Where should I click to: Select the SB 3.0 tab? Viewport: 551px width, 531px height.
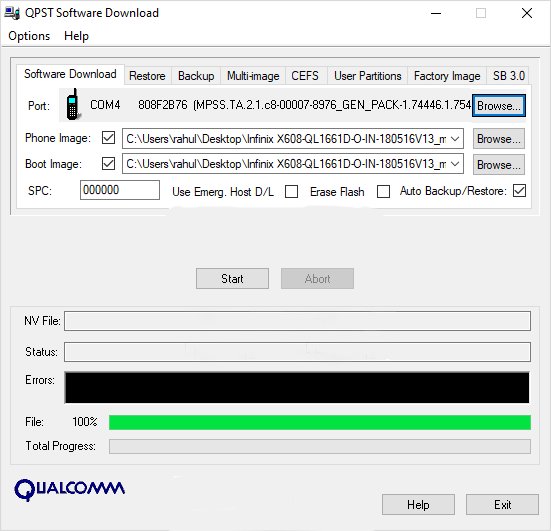click(x=508, y=76)
